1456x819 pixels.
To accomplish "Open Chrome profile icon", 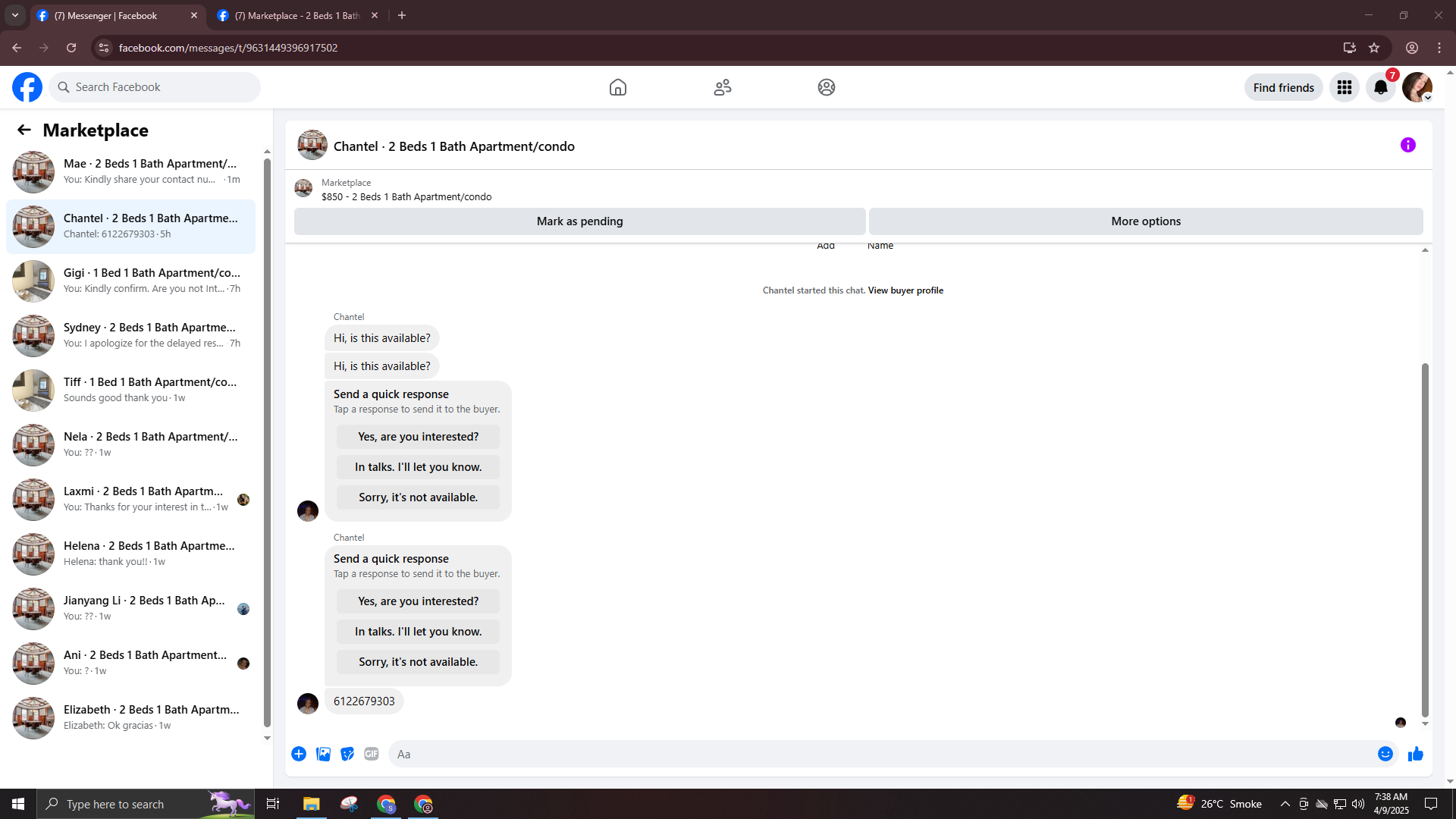I will [1412, 48].
